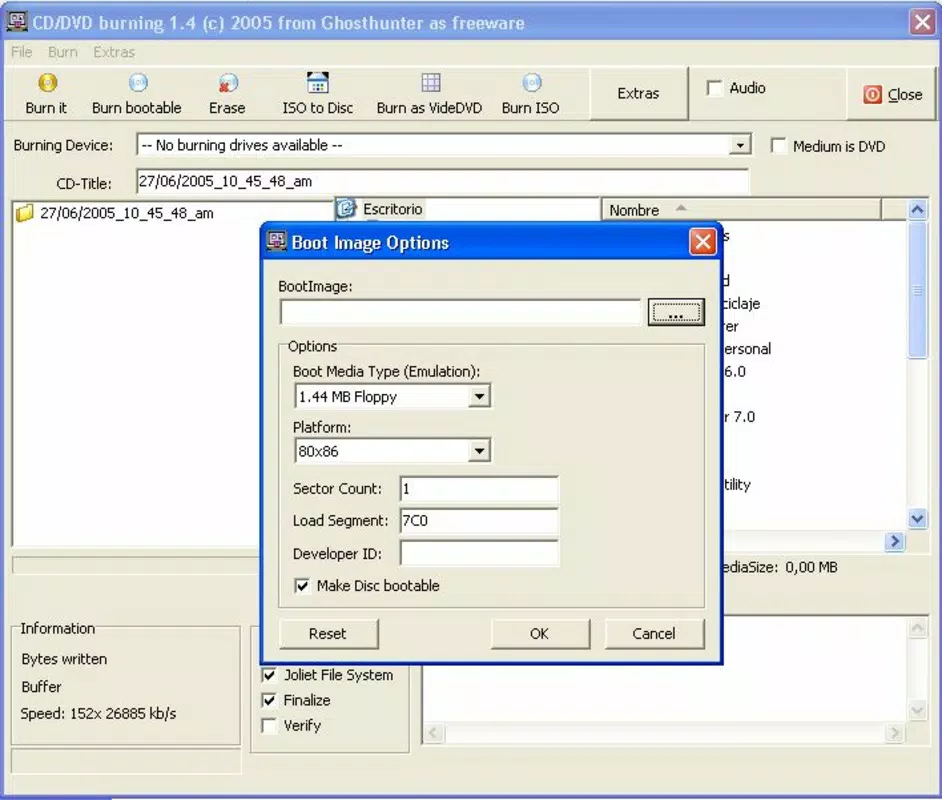The width and height of the screenshot is (942, 800).
Task: Click the Burn ISO disc icon
Action: [532, 82]
